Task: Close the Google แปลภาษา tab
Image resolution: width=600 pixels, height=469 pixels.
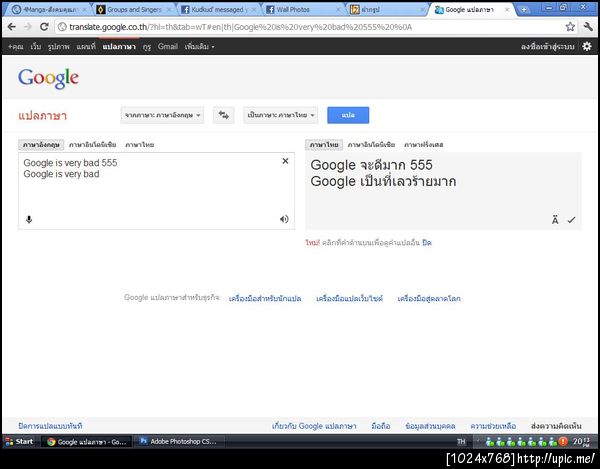Action: (507, 10)
